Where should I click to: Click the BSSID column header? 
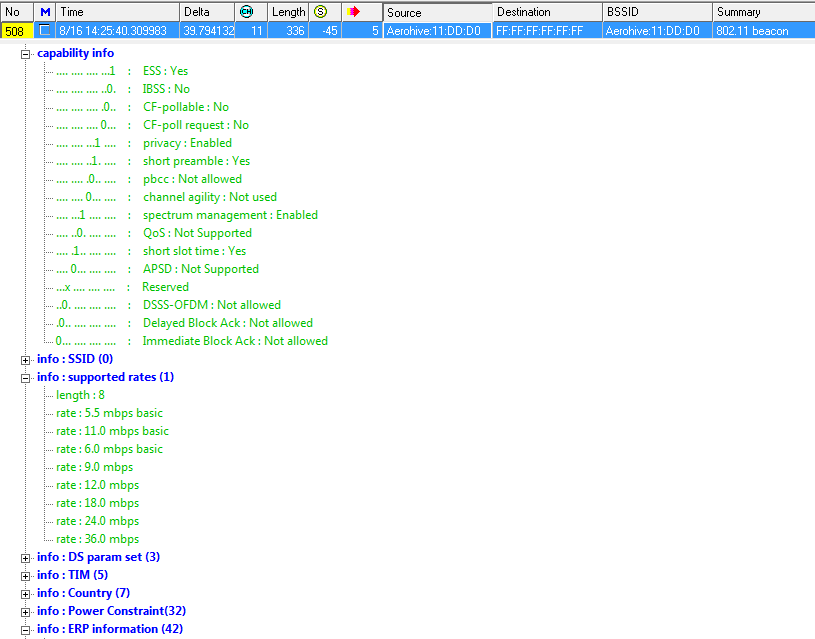point(656,12)
